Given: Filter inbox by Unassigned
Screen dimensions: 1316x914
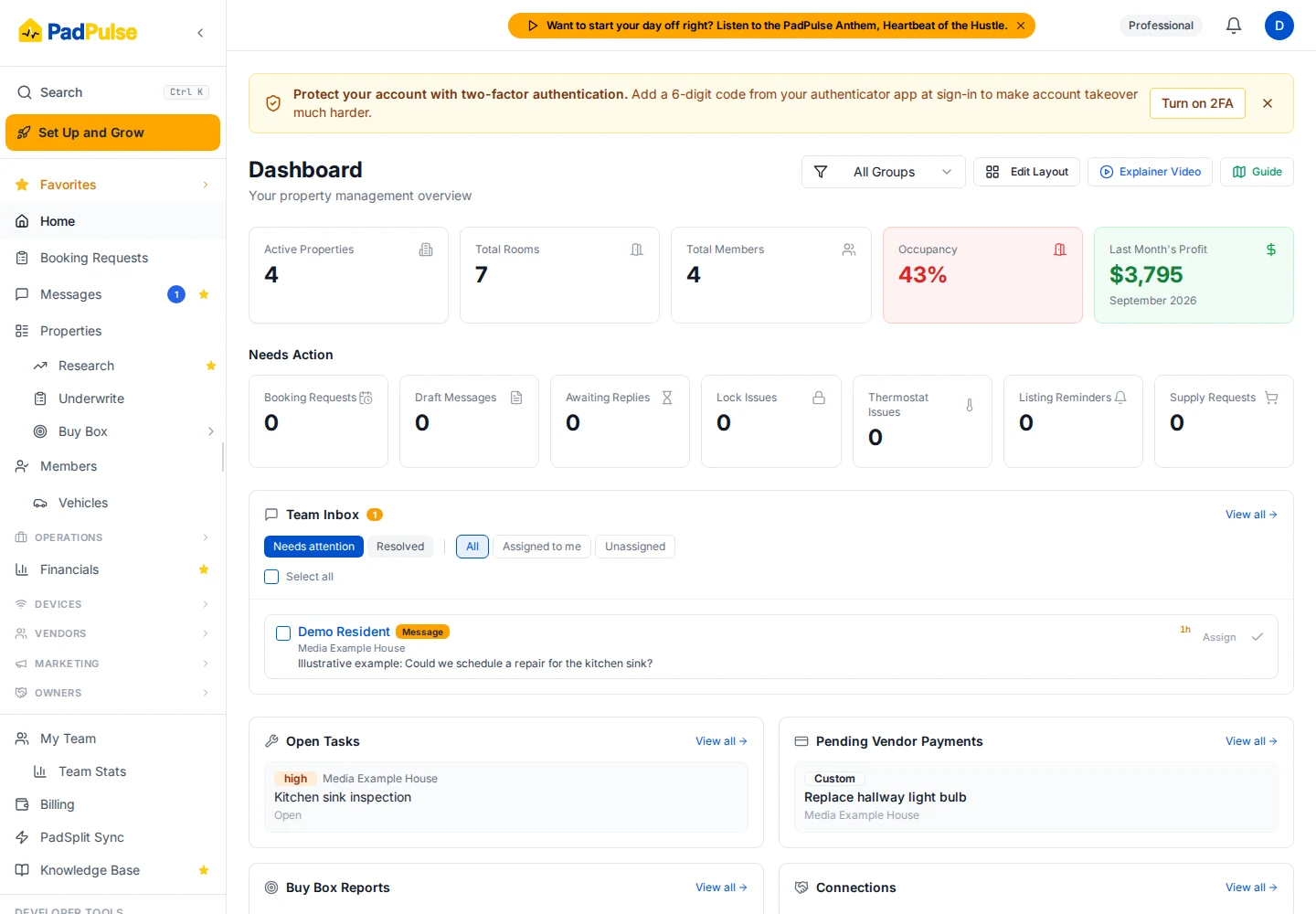Looking at the screenshot, I should coord(635,547).
